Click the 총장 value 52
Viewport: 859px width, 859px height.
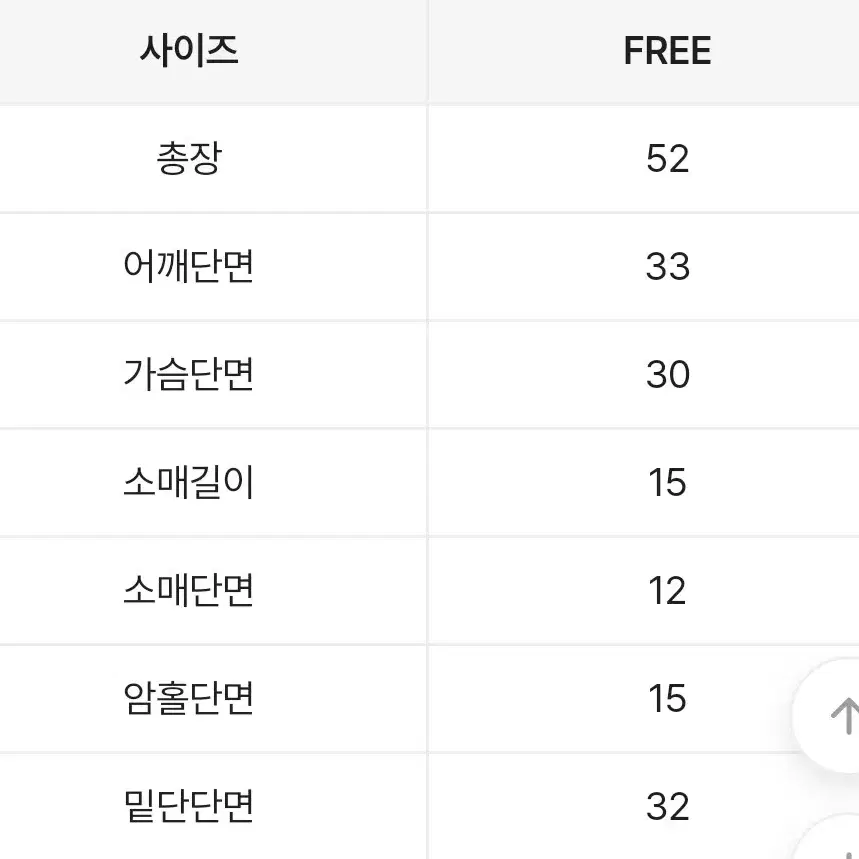[x=667, y=158]
